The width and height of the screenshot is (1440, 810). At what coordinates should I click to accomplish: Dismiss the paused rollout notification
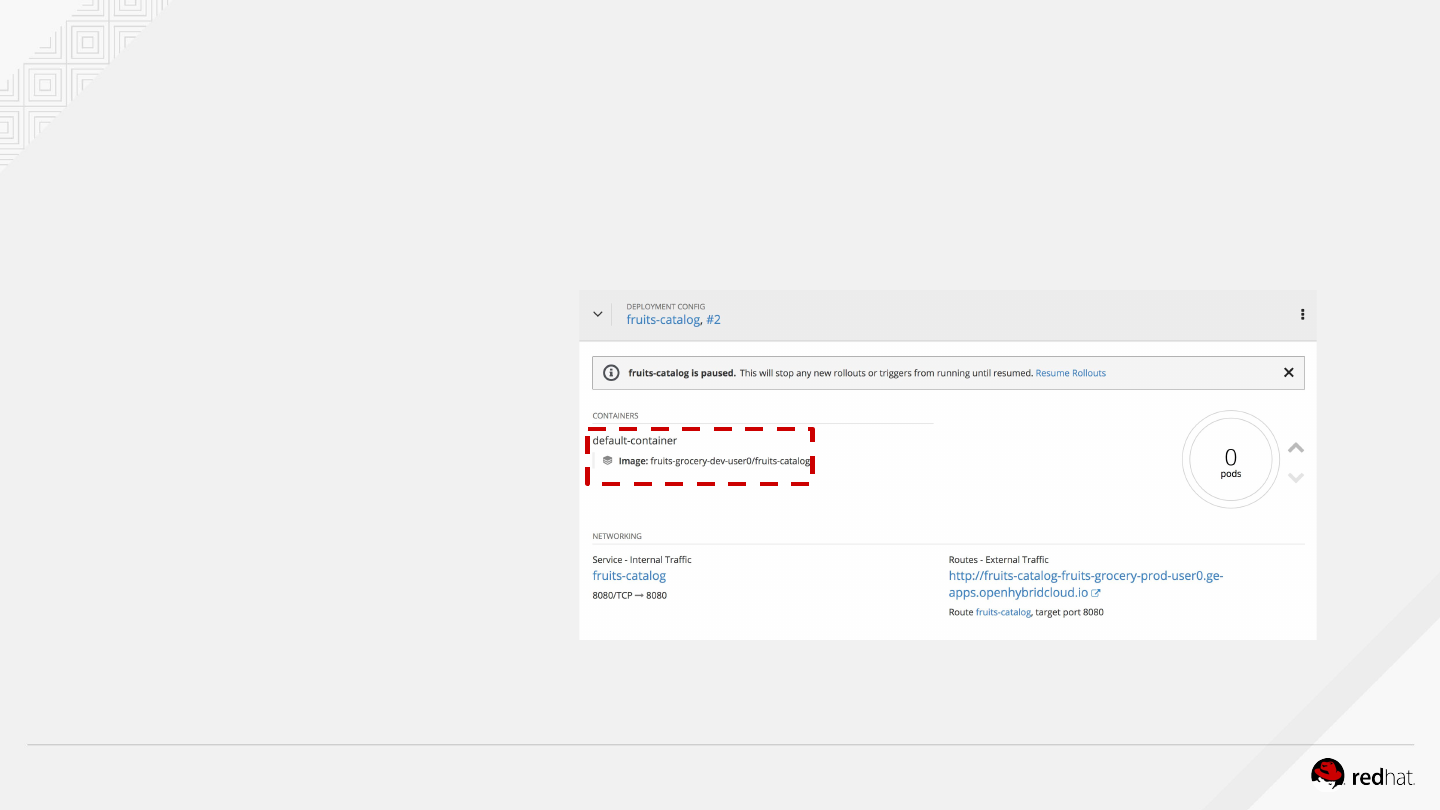click(1289, 372)
